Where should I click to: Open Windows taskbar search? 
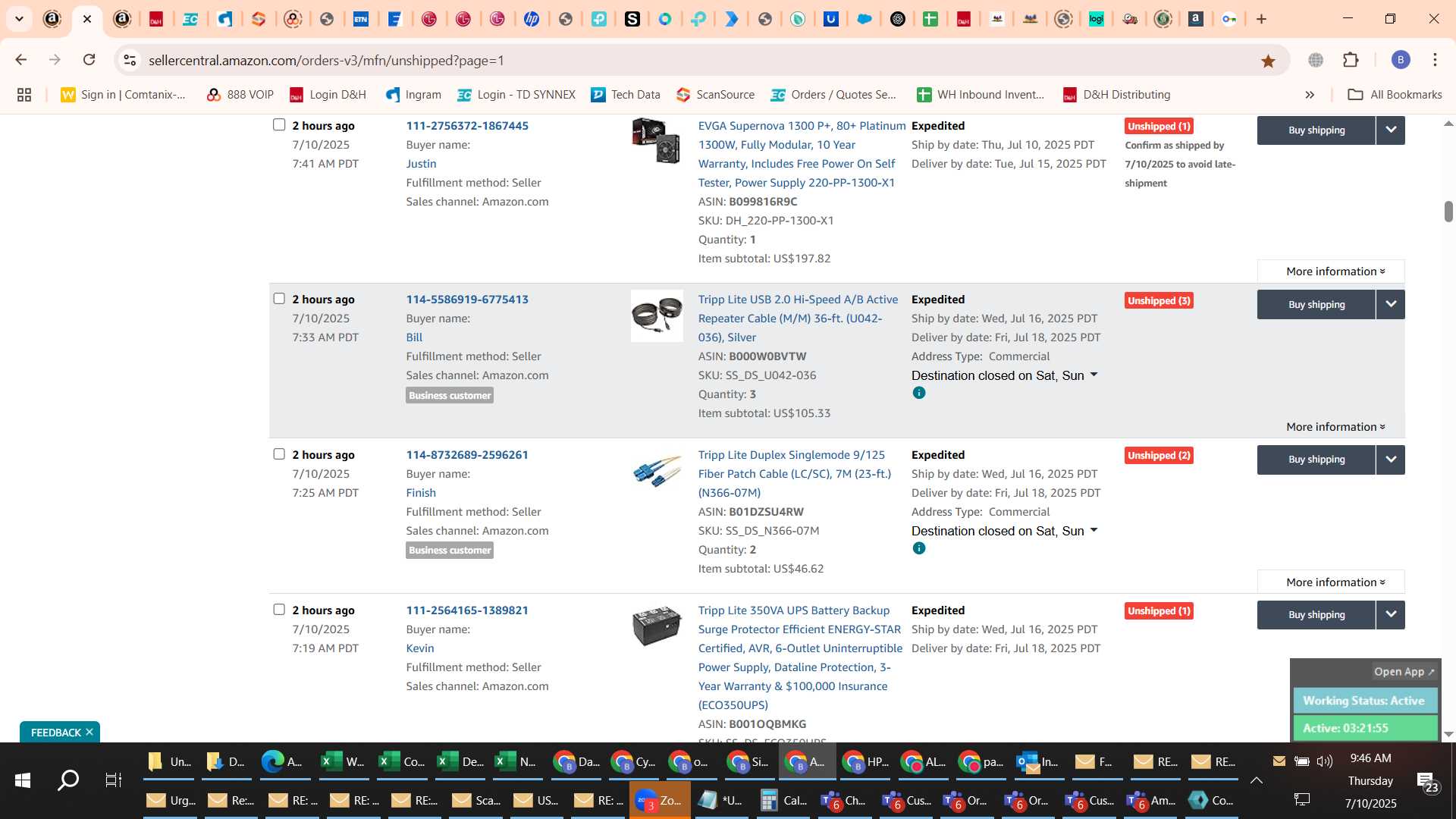click(x=68, y=780)
